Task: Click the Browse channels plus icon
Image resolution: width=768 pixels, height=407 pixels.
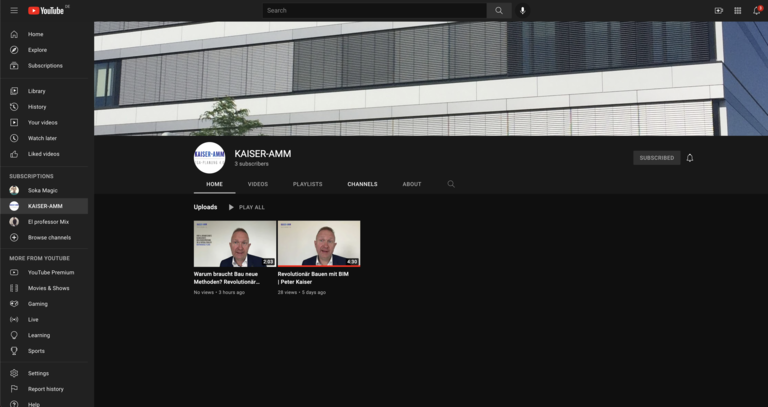Action: point(14,238)
